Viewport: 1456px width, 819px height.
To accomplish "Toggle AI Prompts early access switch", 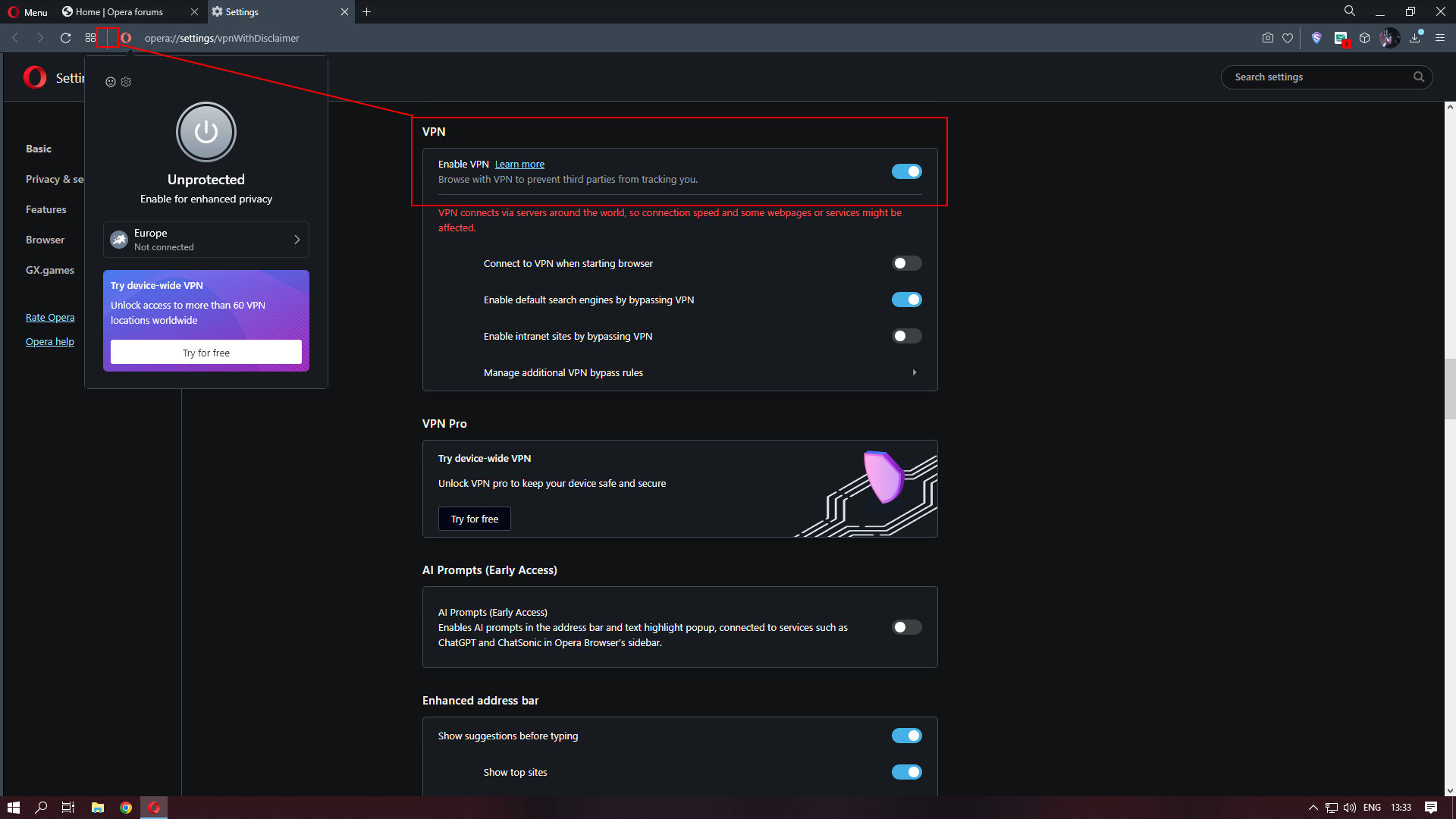I will [x=906, y=627].
